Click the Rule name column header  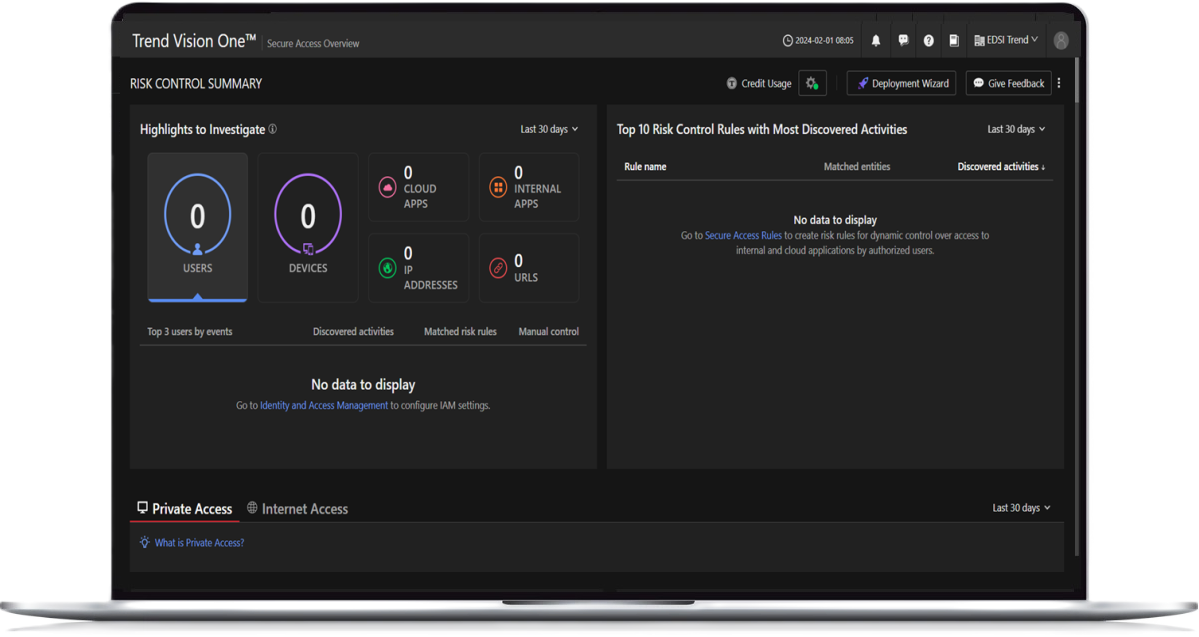645,167
